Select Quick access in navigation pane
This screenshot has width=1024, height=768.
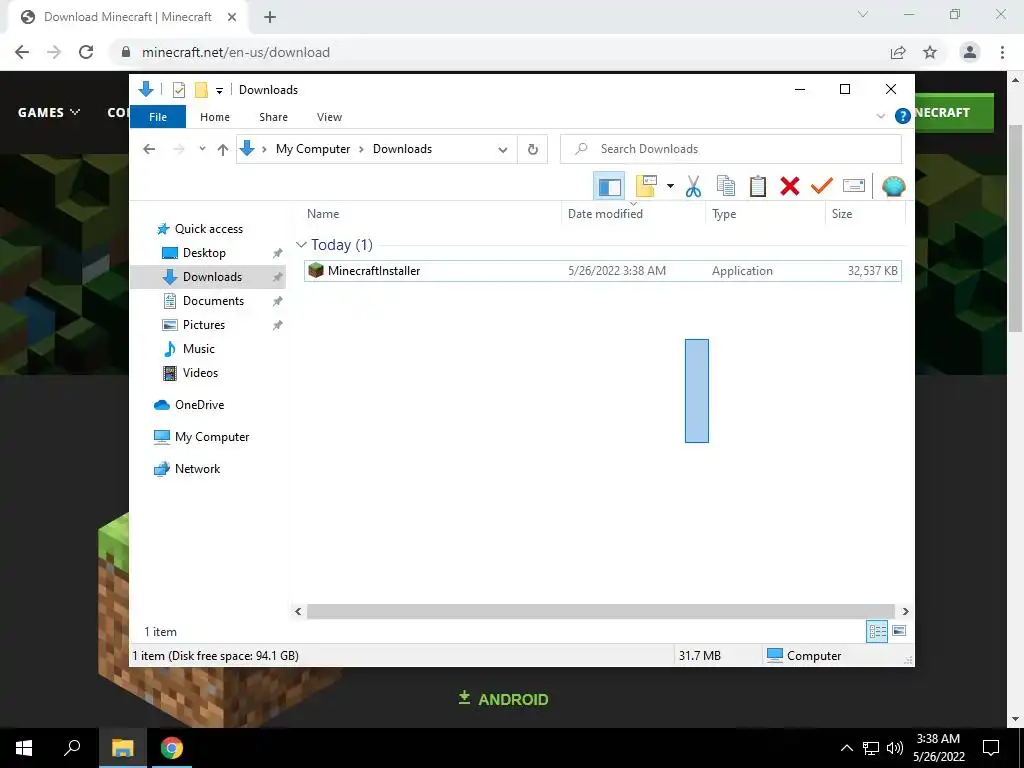click(x=209, y=229)
